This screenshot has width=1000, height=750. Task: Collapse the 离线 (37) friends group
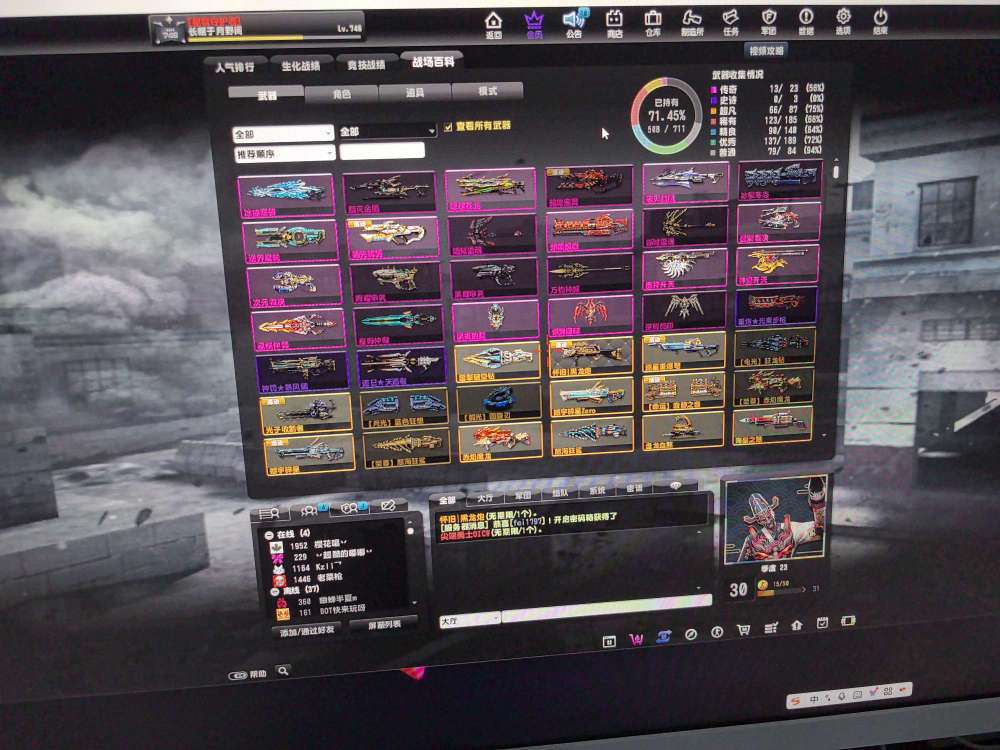coord(274,591)
